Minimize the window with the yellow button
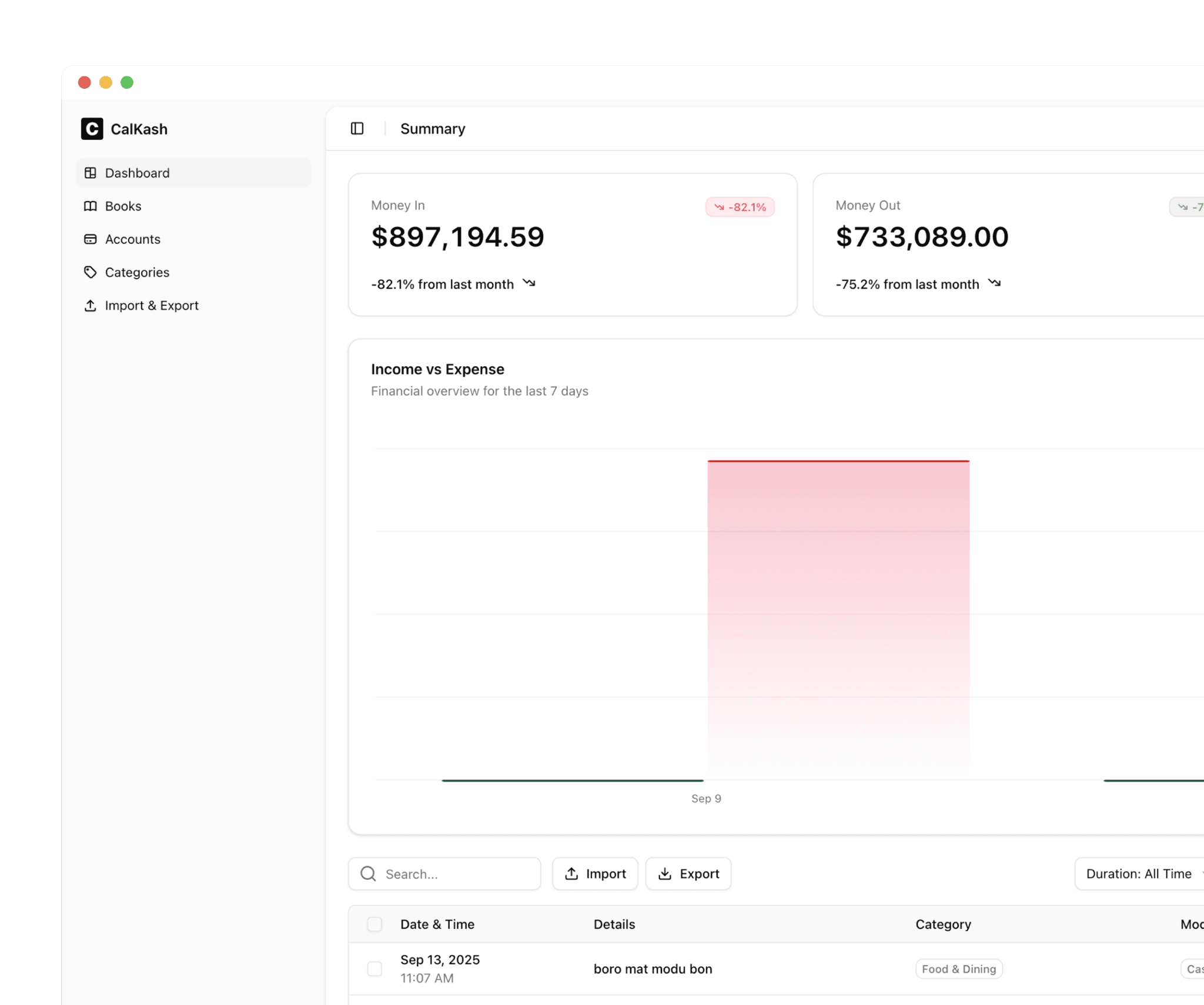Viewport: 1204px width, 1005px height. pos(106,82)
